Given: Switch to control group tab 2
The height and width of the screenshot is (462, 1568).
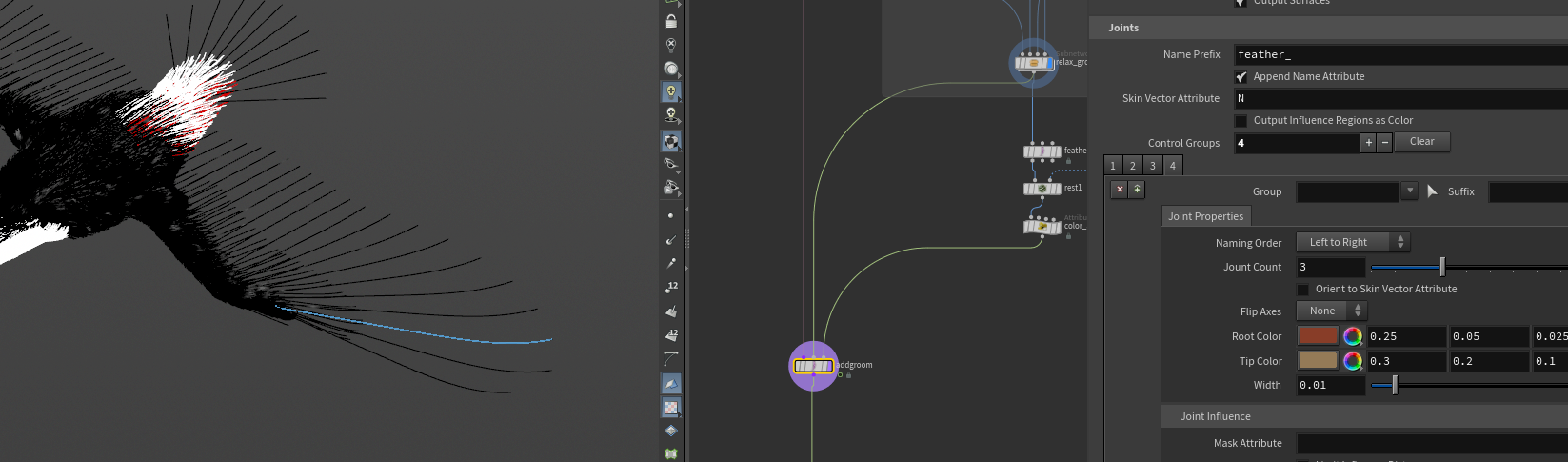Looking at the screenshot, I should [x=1133, y=166].
